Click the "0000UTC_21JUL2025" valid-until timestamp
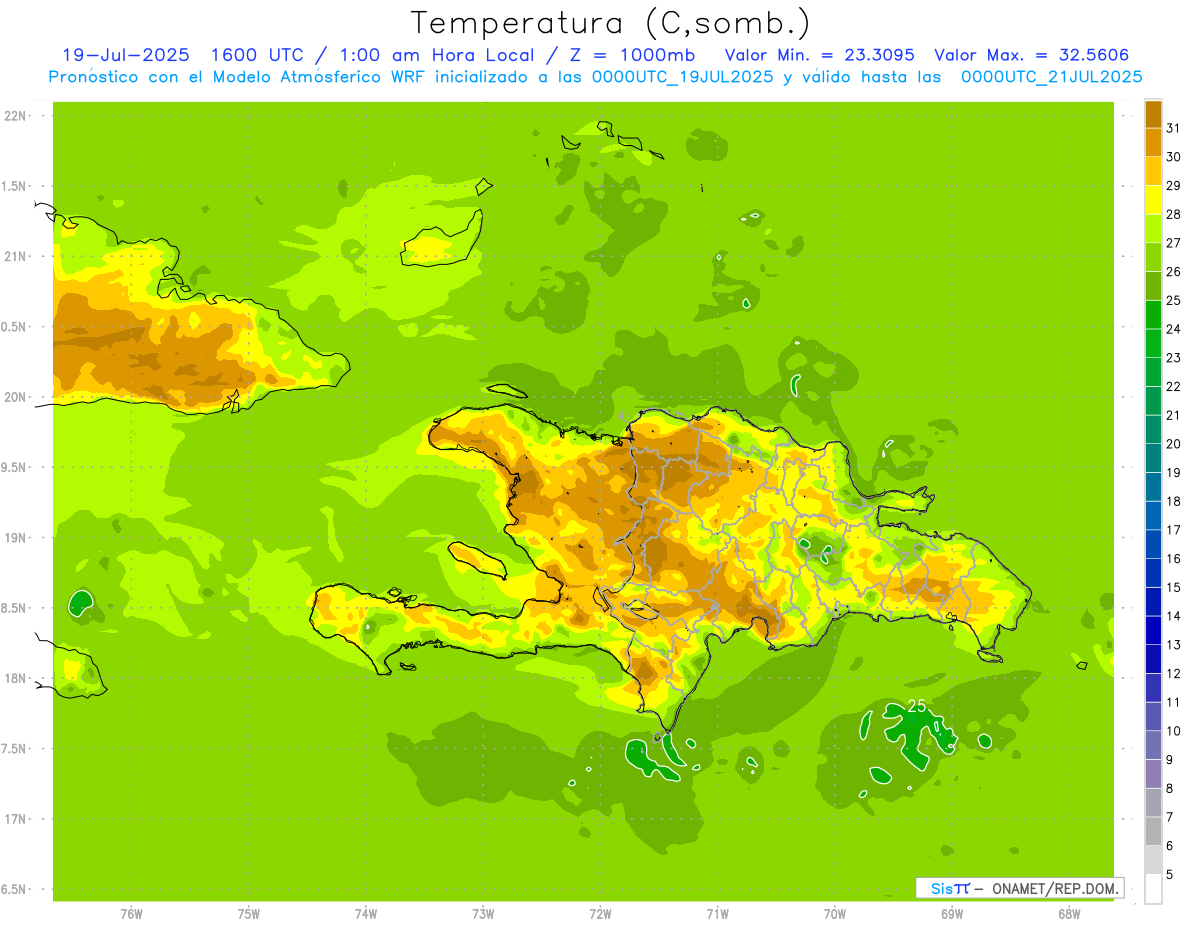The height and width of the screenshot is (927, 1200). click(1051, 76)
